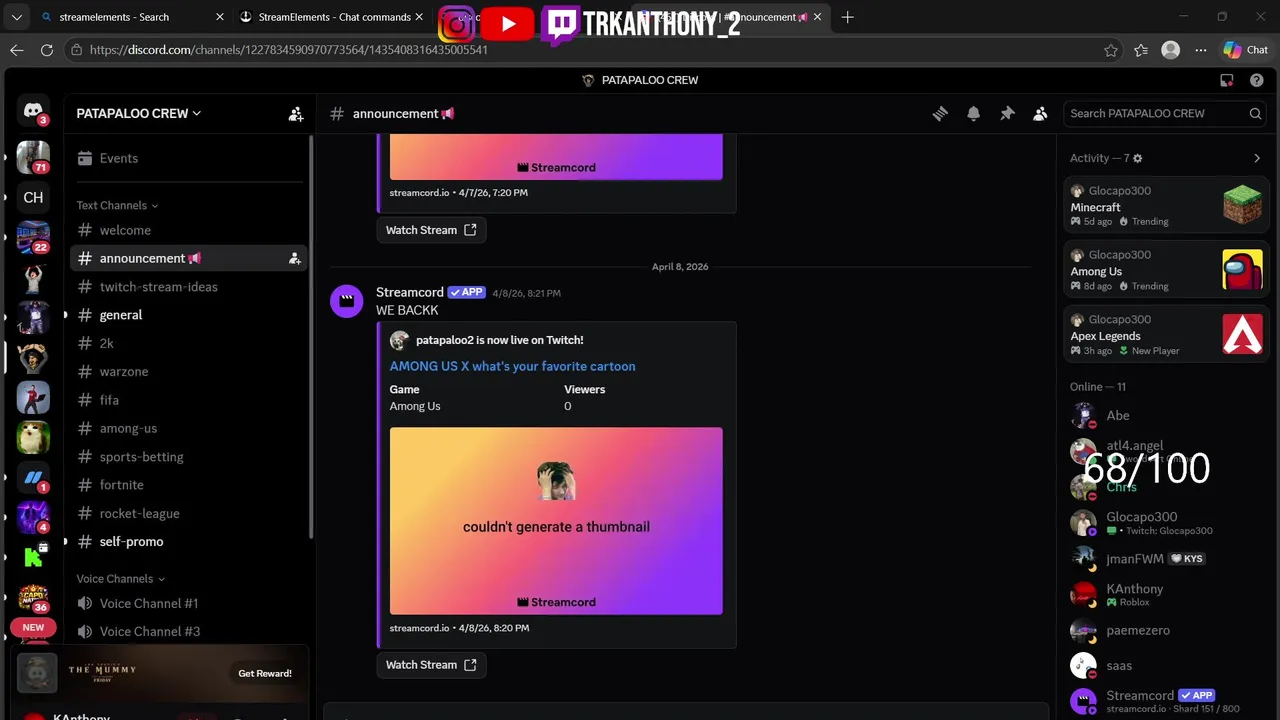Open member jmanFWM profile
Viewport: 1280px width, 720px height.
coord(1166,558)
